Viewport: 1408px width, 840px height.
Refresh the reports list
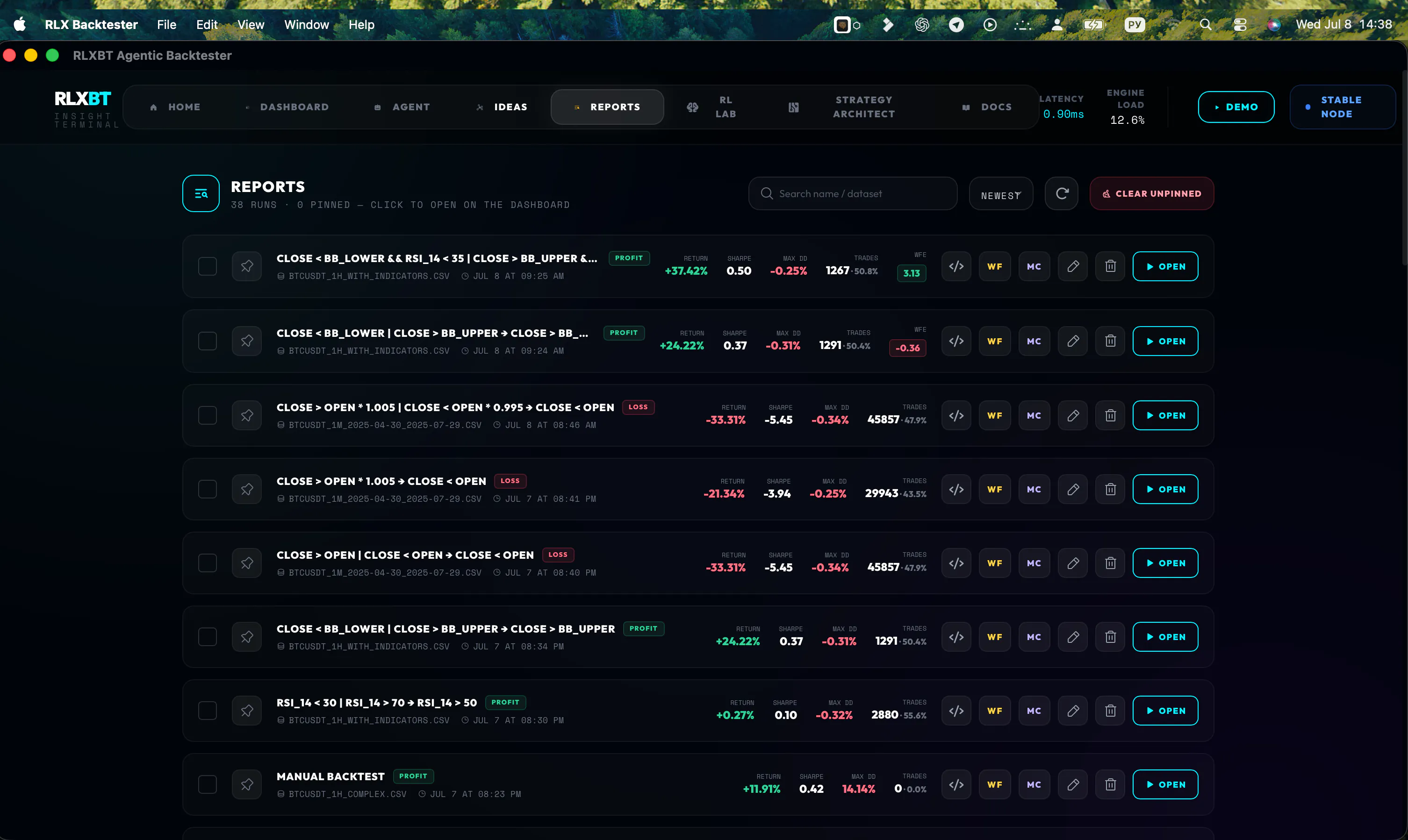coord(1062,193)
